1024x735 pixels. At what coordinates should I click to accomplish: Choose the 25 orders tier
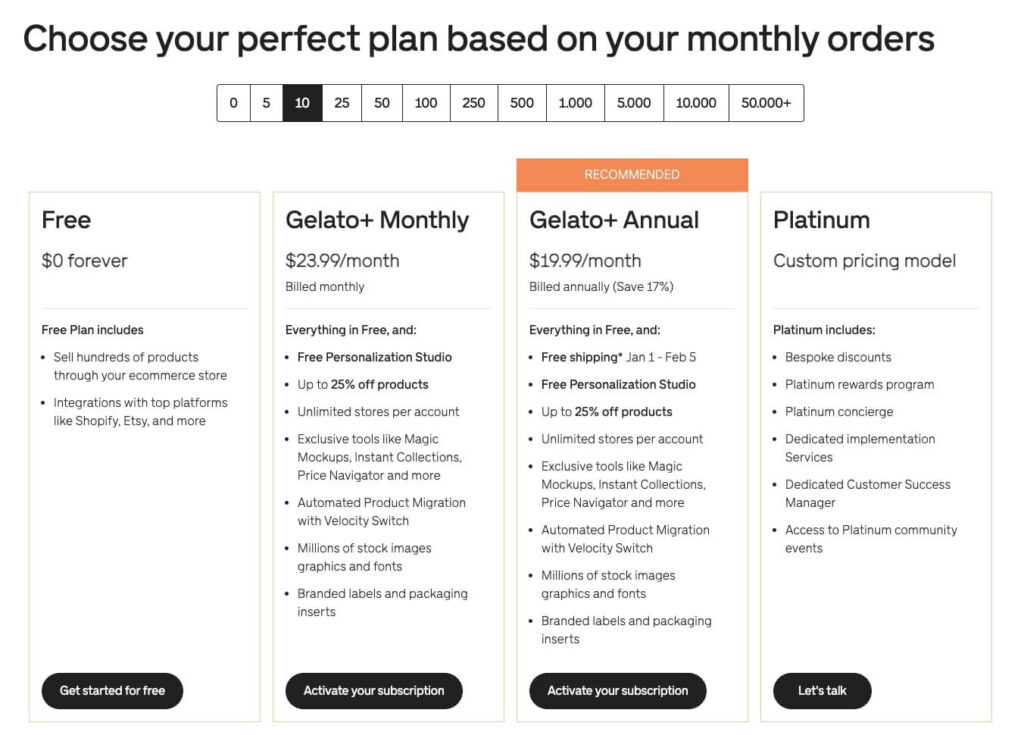(341, 102)
